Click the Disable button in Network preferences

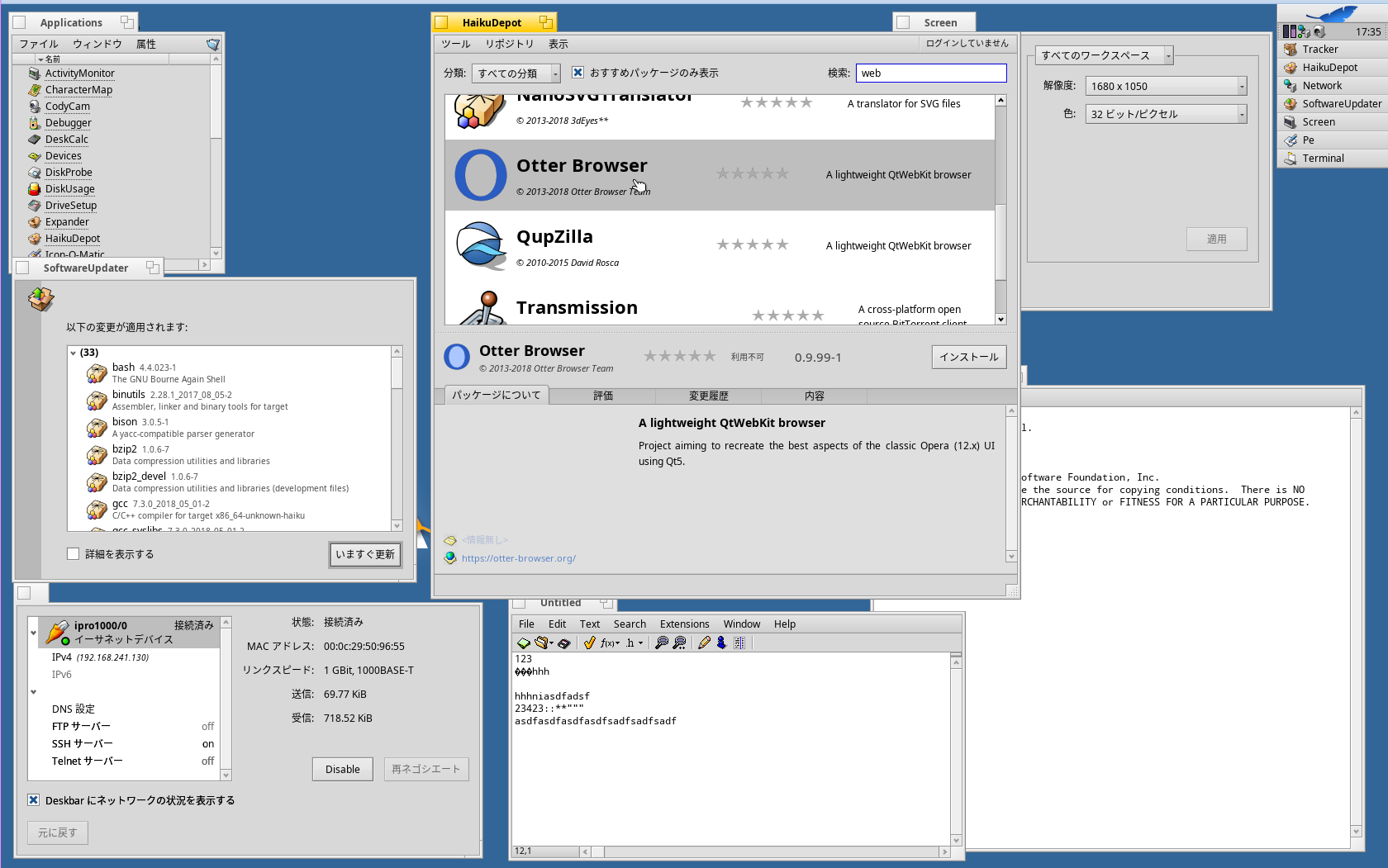coord(342,769)
